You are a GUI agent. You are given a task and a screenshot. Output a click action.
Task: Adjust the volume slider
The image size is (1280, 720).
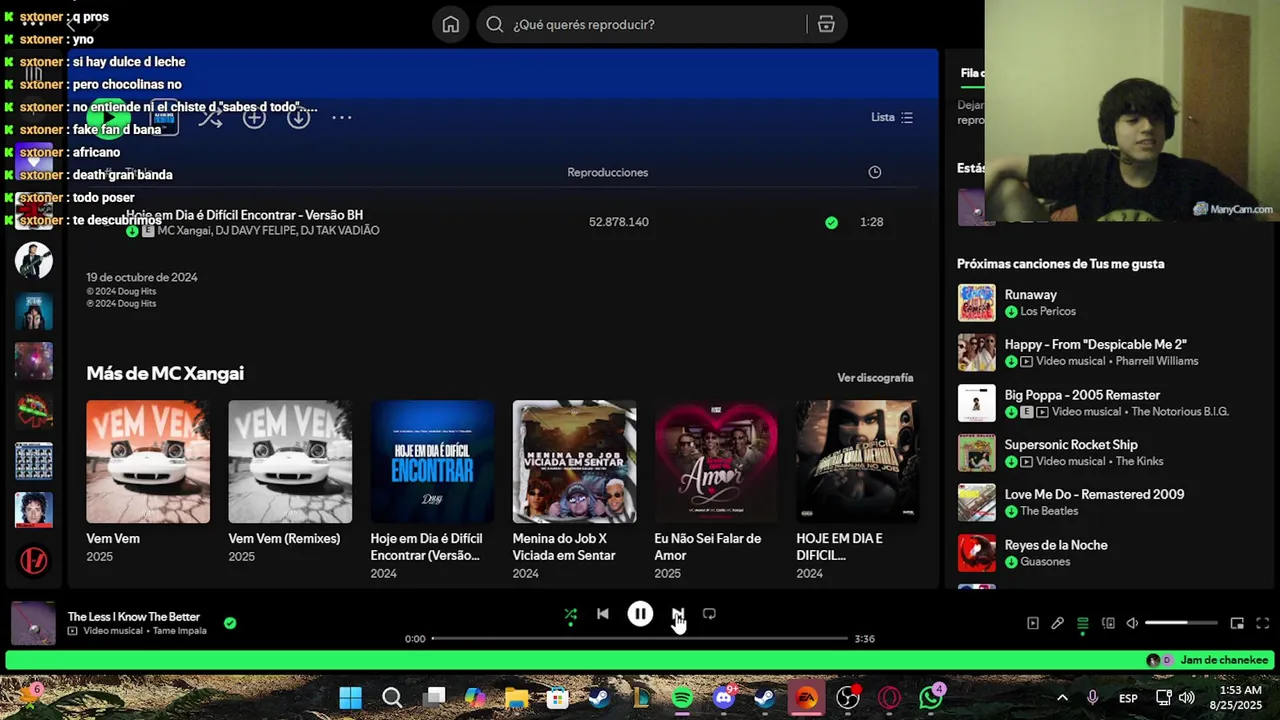click(1181, 623)
